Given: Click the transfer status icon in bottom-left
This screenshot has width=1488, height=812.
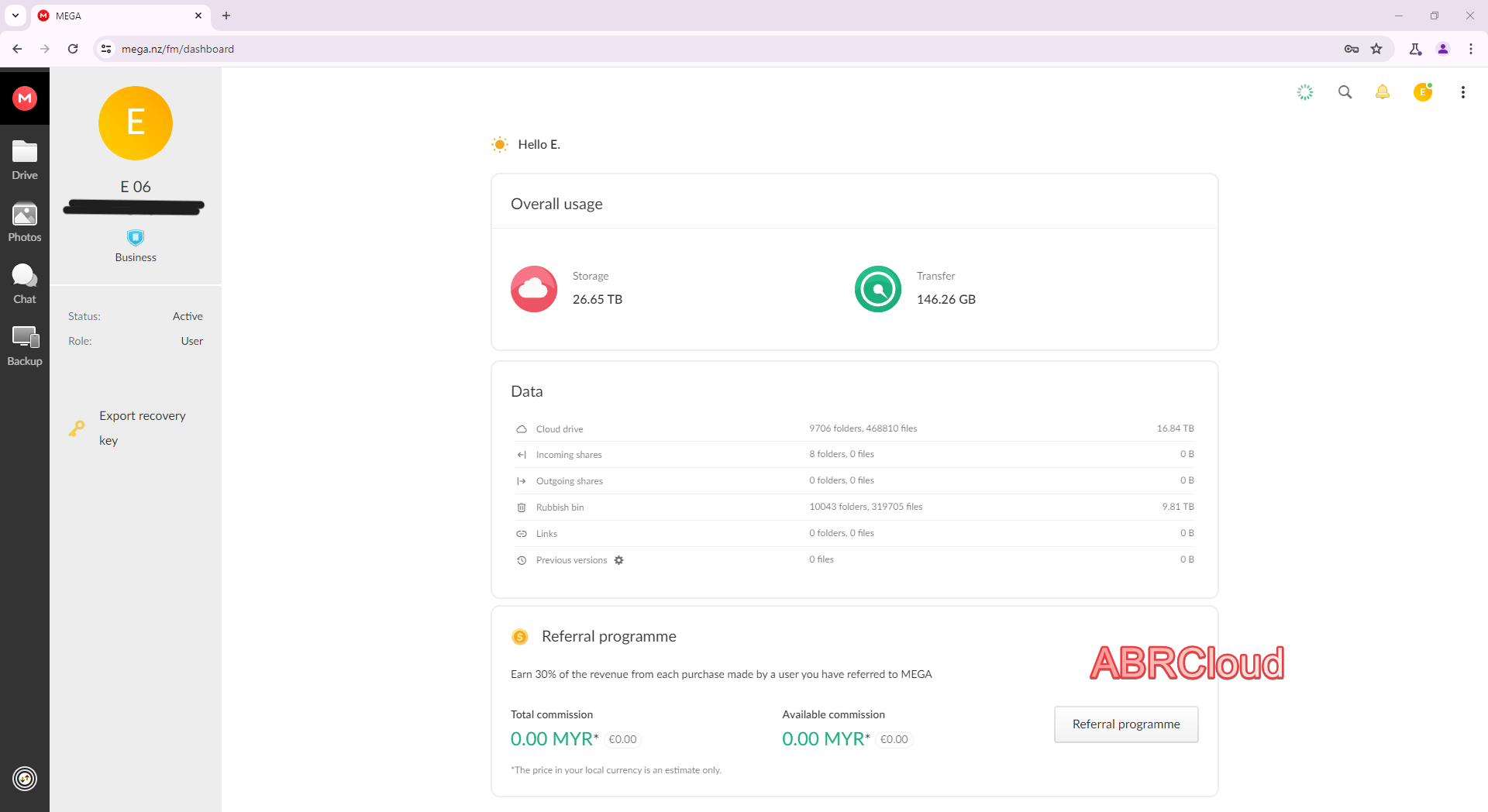Looking at the screenshot, I should (25, 778).
